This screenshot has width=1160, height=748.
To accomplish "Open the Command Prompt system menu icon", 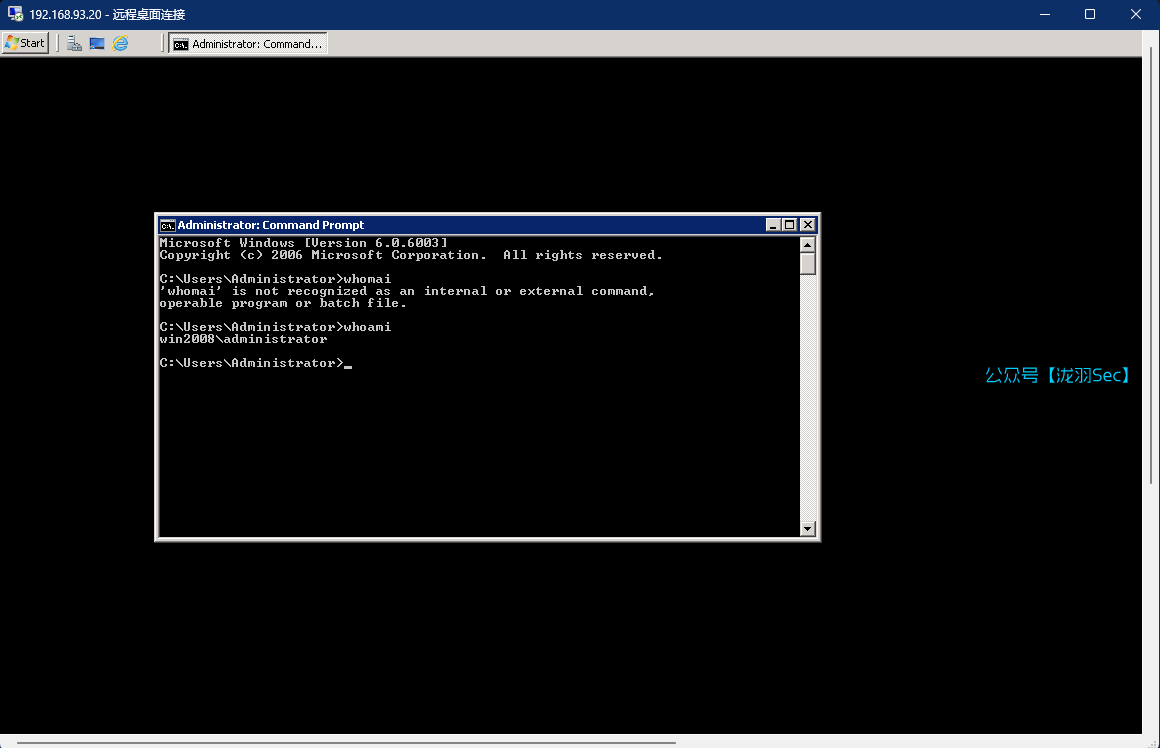I will coord(168,225).
